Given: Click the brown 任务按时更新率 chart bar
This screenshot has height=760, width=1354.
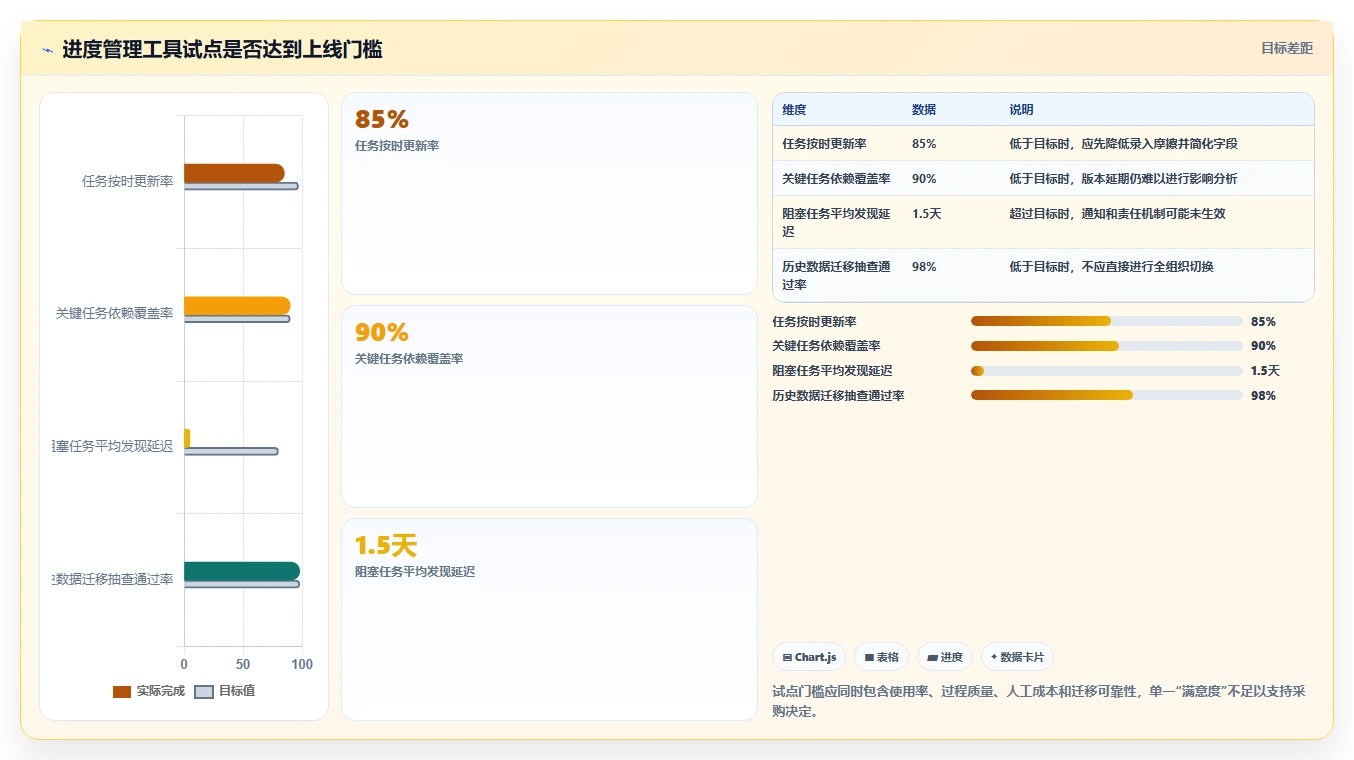Looking at the screenshot, I should (234, 173).
